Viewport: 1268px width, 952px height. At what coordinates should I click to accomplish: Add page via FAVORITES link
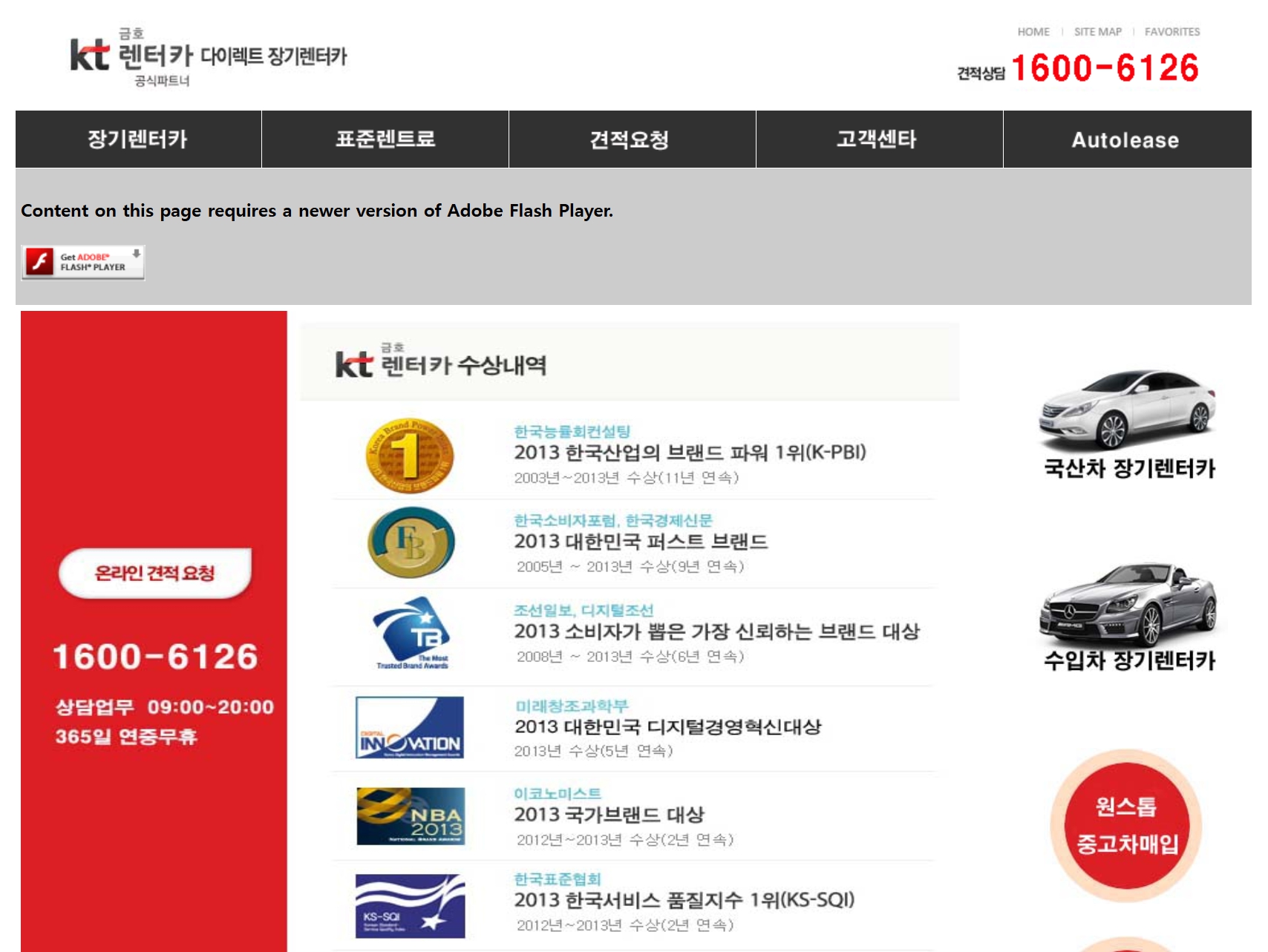click(1172, 32)
